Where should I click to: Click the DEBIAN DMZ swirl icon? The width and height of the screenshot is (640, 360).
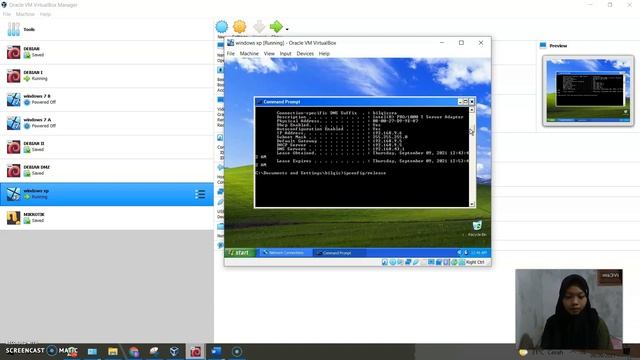point(13,170)
